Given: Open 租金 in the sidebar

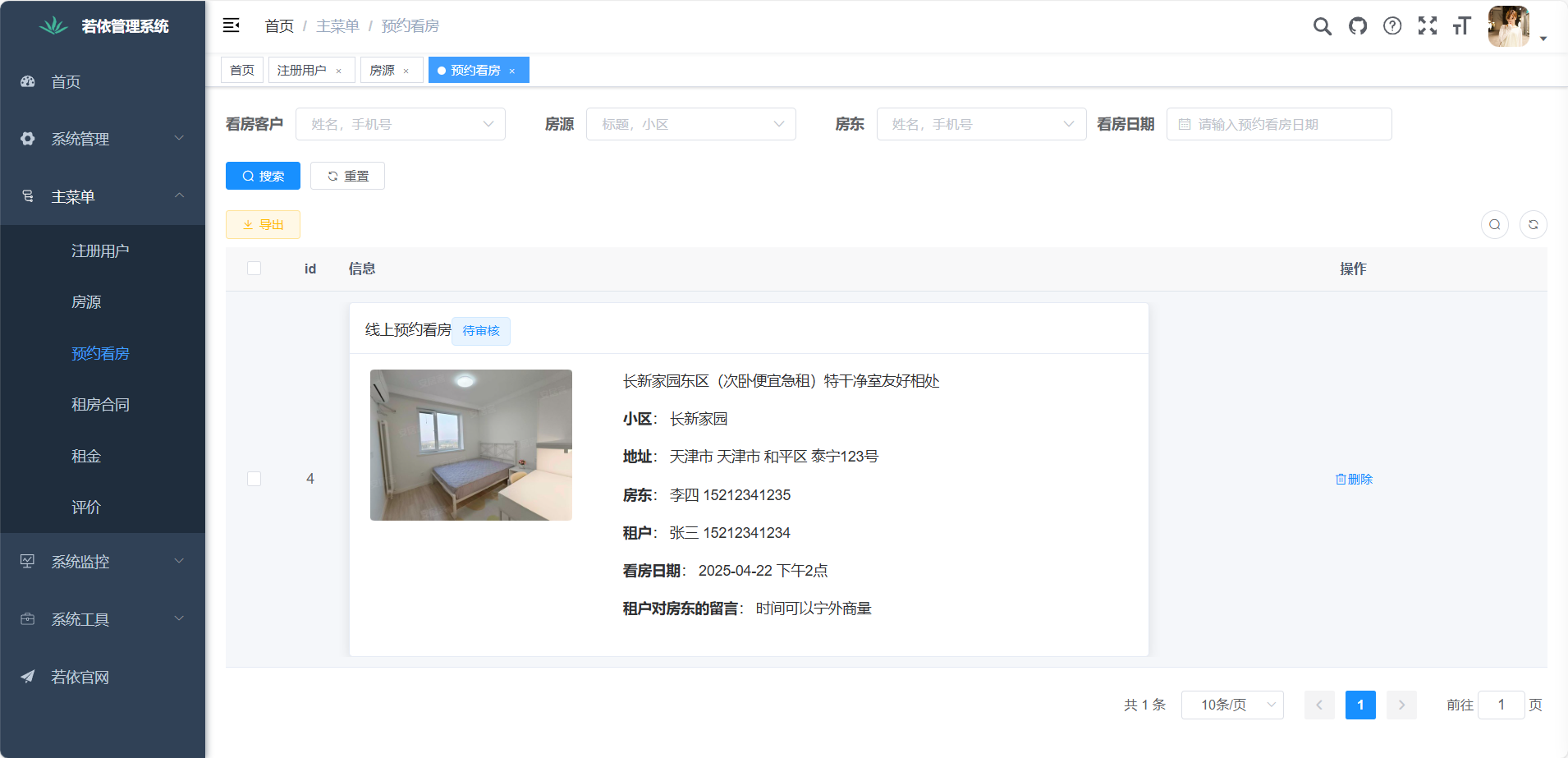Looking at the screenshot, I should [103, 456].
